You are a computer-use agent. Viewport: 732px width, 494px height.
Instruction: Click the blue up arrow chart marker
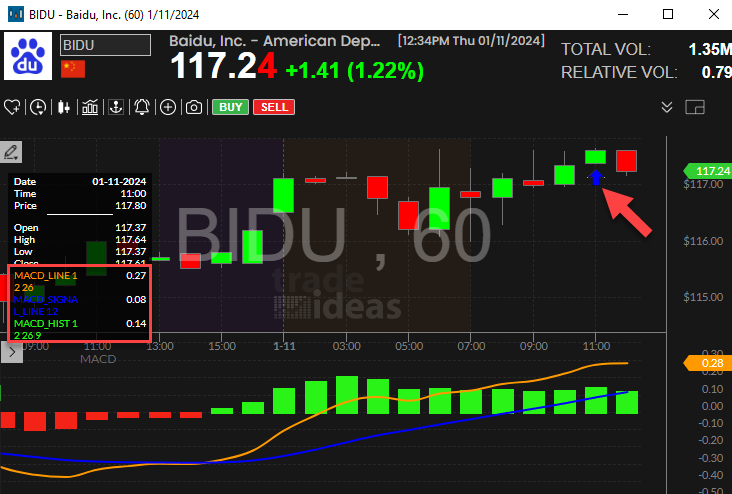[596, 177]
